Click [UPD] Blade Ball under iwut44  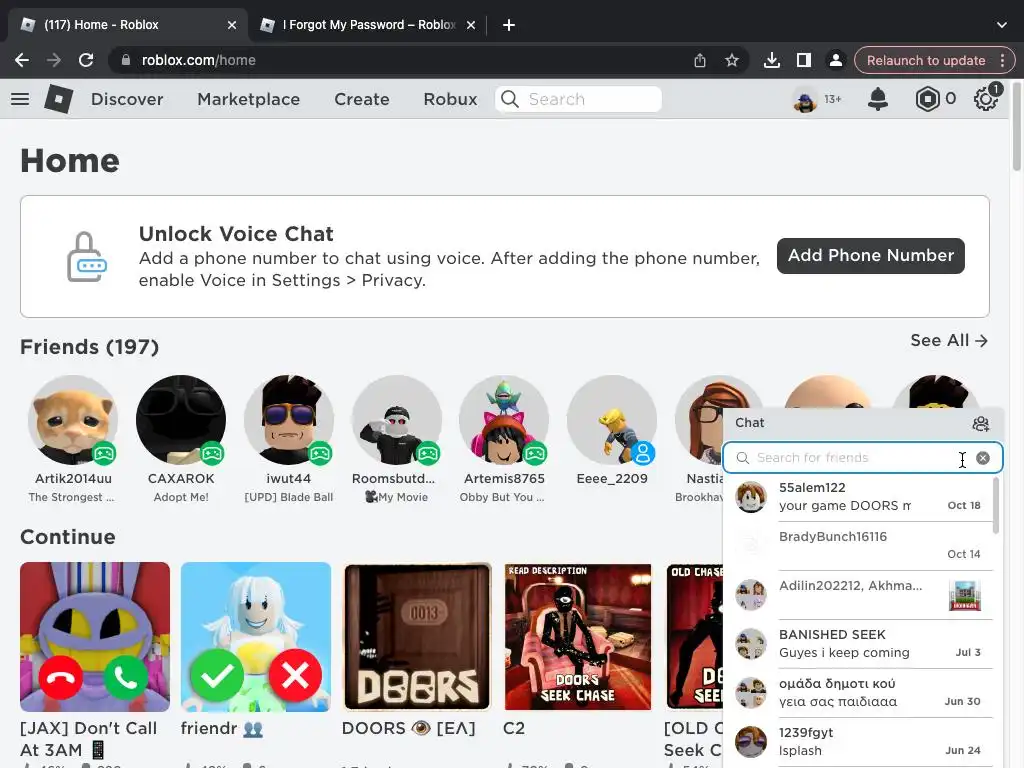pyautogui.click(x=289, y=498)
